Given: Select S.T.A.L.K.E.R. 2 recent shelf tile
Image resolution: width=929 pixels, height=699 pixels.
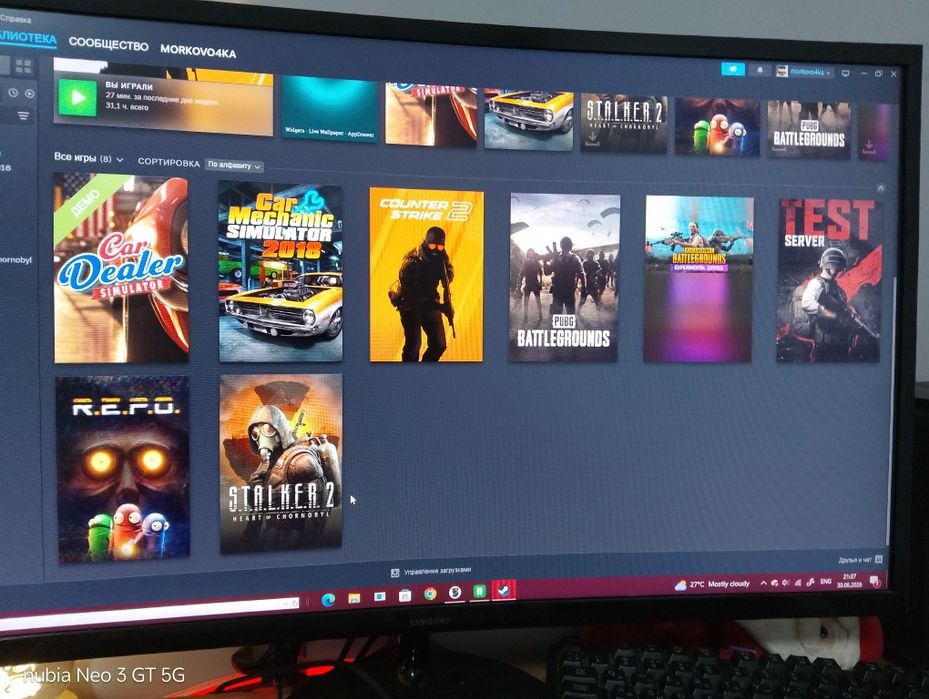Looking at the screenshot, I should (624, 123).
